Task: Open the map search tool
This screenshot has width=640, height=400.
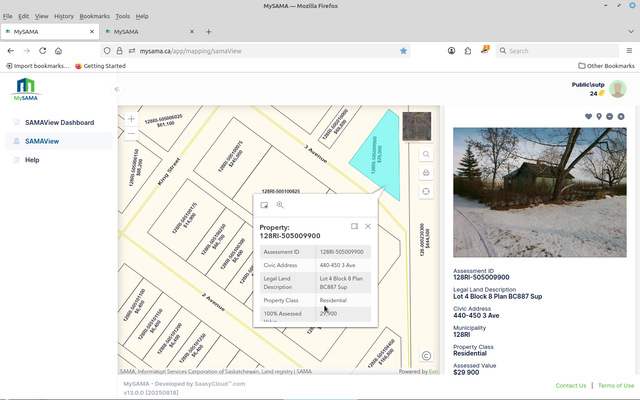Action: pos(426,154)
